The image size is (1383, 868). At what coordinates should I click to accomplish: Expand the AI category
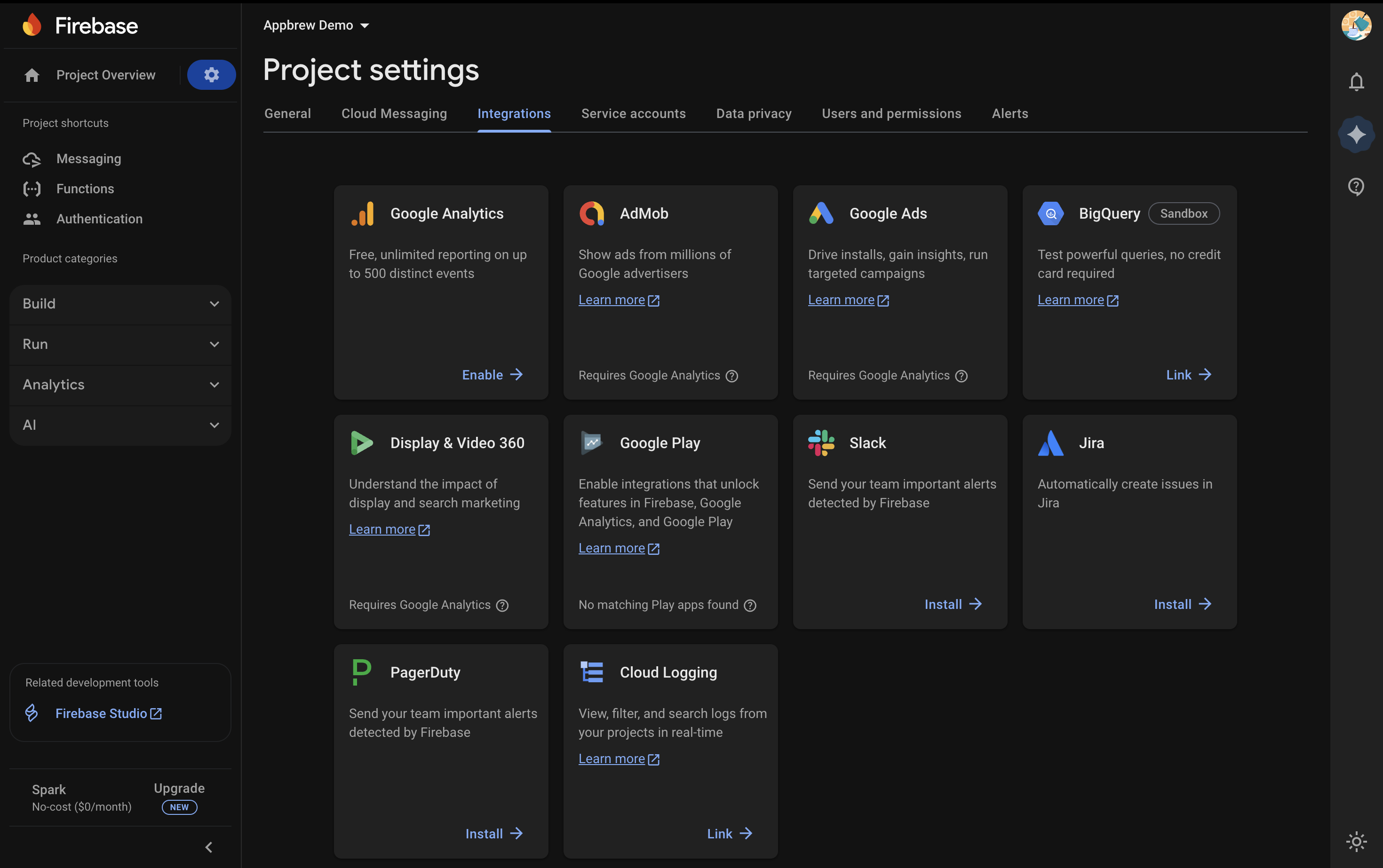pos(120,425)
